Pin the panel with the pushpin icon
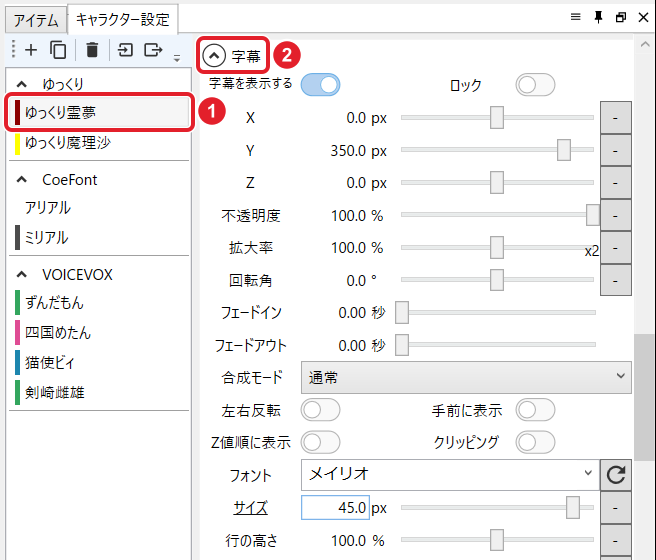The height and width of the screenshot is (560, 656). (598, 17)
